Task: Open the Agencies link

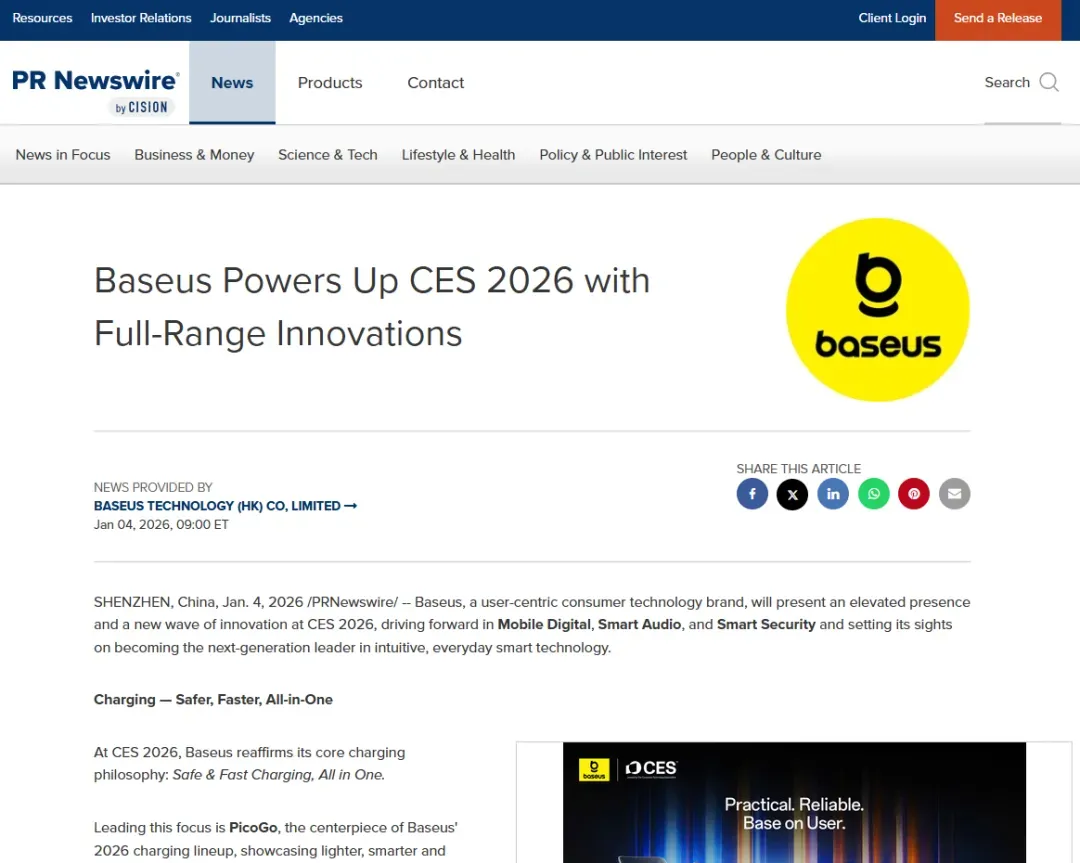Action: point(315,19)
